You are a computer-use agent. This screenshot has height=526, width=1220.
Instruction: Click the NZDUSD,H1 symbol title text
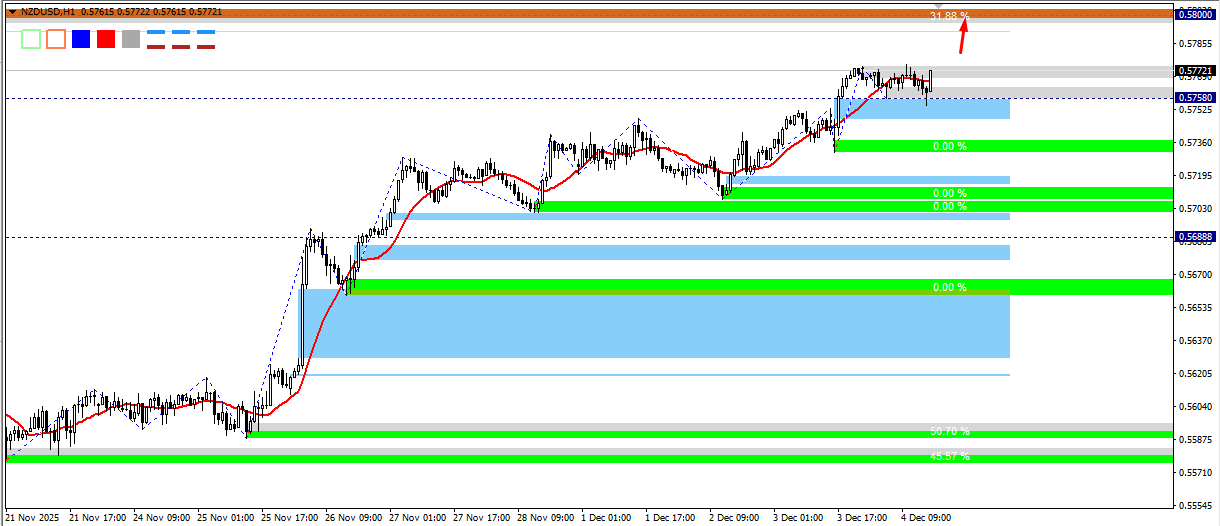coord(48,12)
